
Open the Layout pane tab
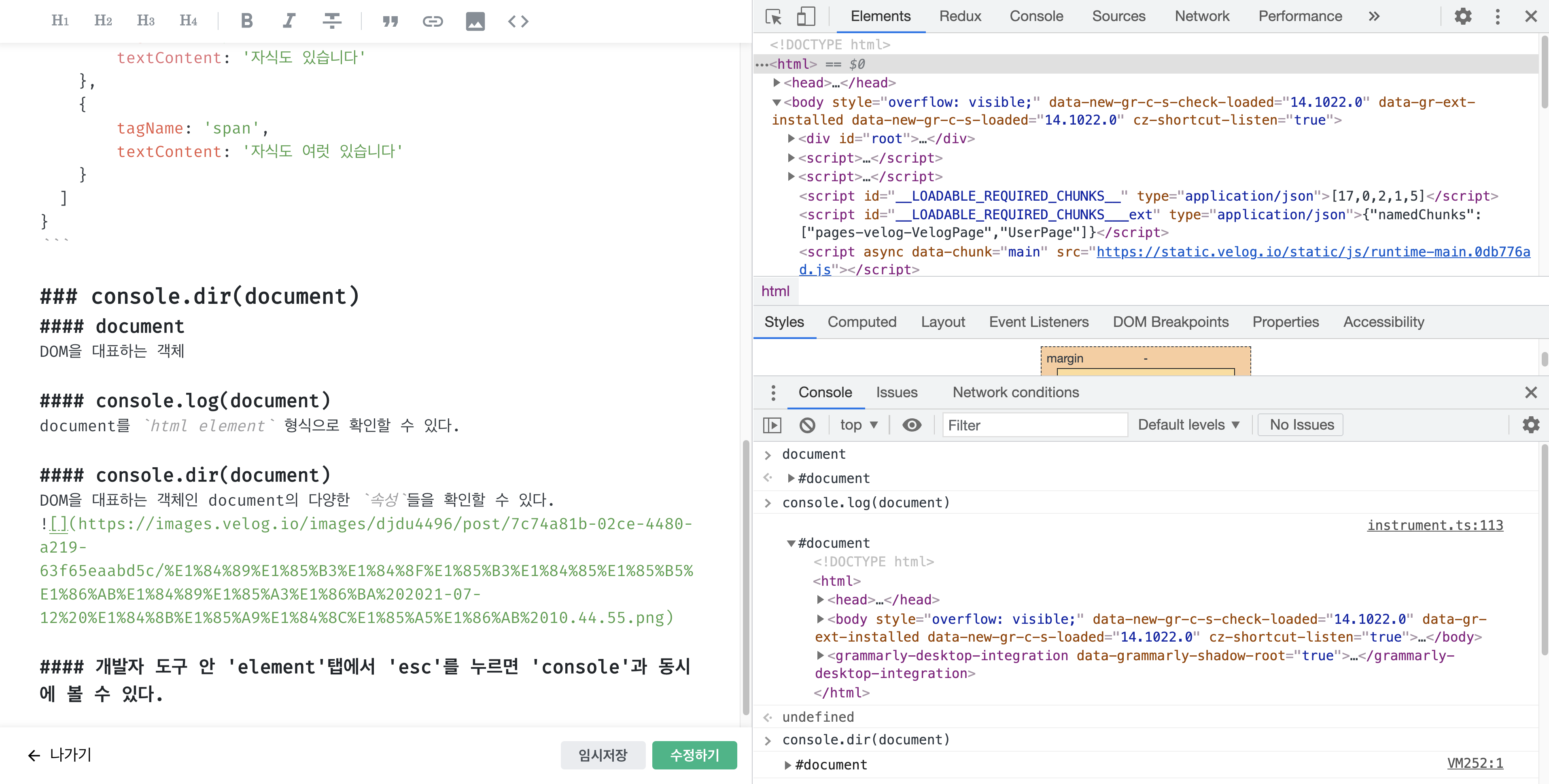[x=943, y=322]
